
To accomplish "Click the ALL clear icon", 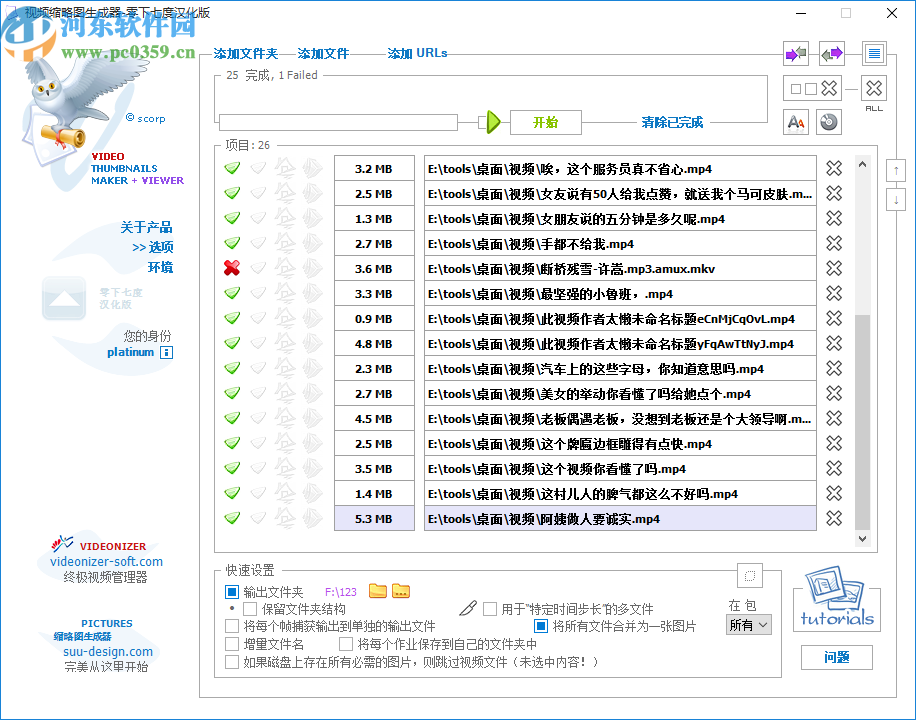I will 874,89.
